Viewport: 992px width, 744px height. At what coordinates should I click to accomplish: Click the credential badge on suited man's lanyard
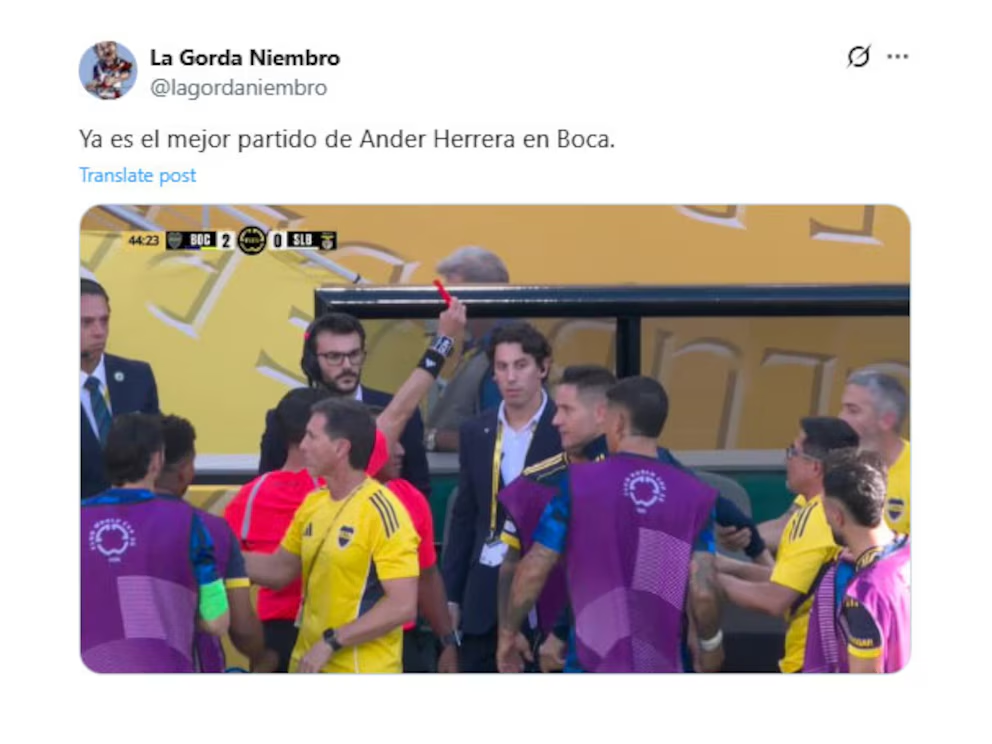click(x=492, y=552)
